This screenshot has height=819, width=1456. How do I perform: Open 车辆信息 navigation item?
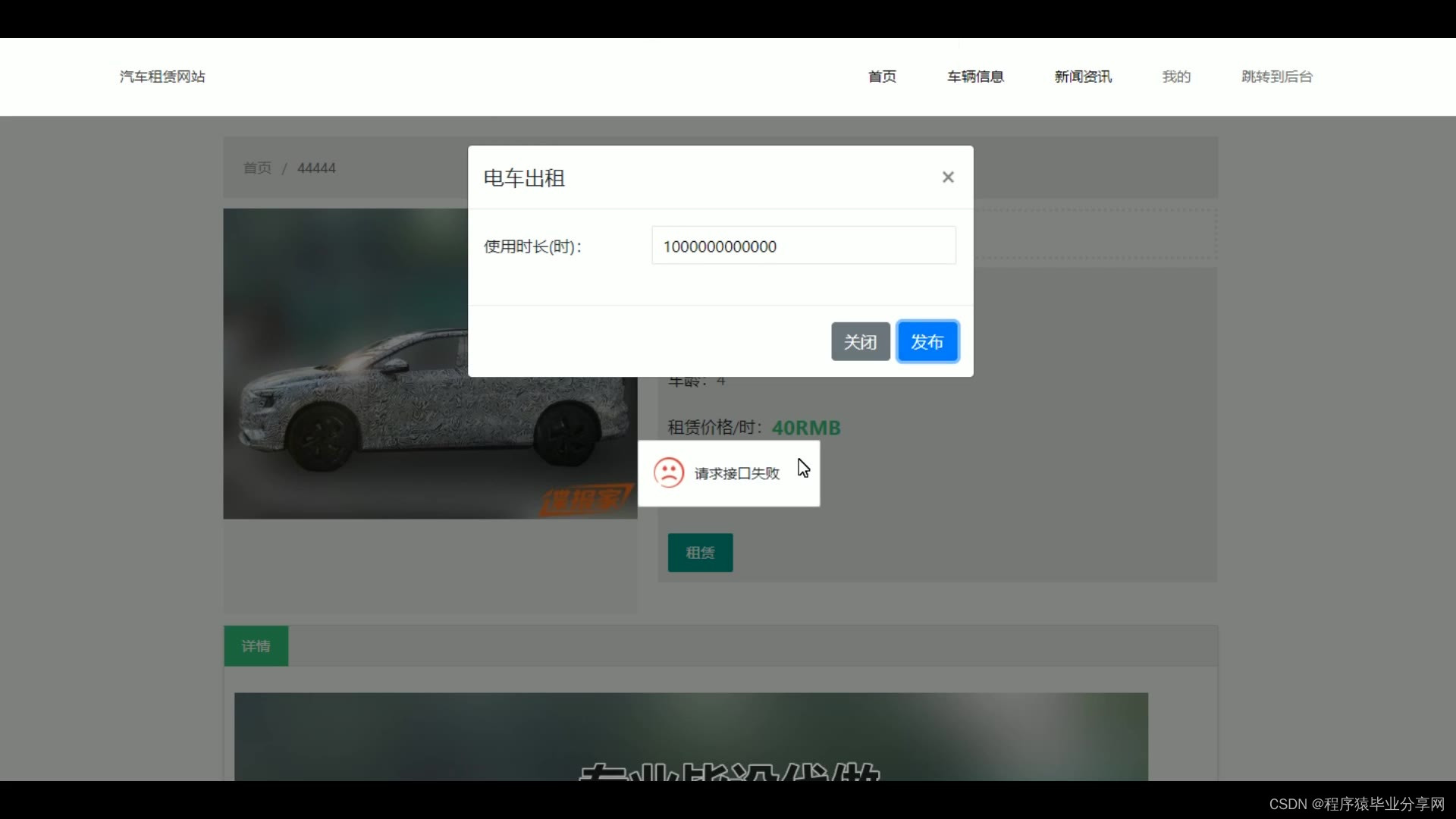click(x=975, y=77)
